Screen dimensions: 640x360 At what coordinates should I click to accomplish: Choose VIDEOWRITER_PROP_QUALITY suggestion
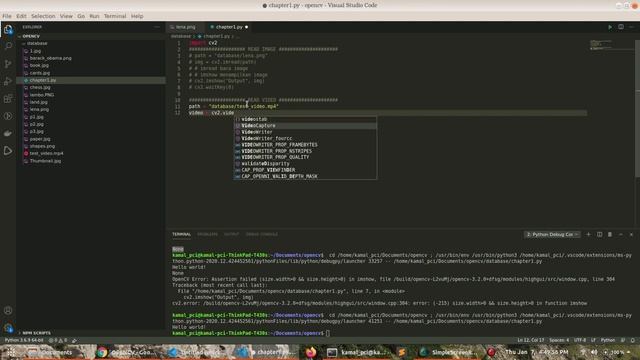(305, 157)
